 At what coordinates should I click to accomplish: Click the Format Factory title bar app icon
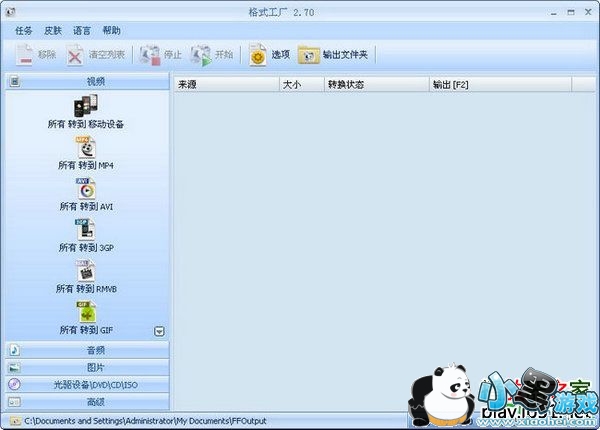pos(10,12)
